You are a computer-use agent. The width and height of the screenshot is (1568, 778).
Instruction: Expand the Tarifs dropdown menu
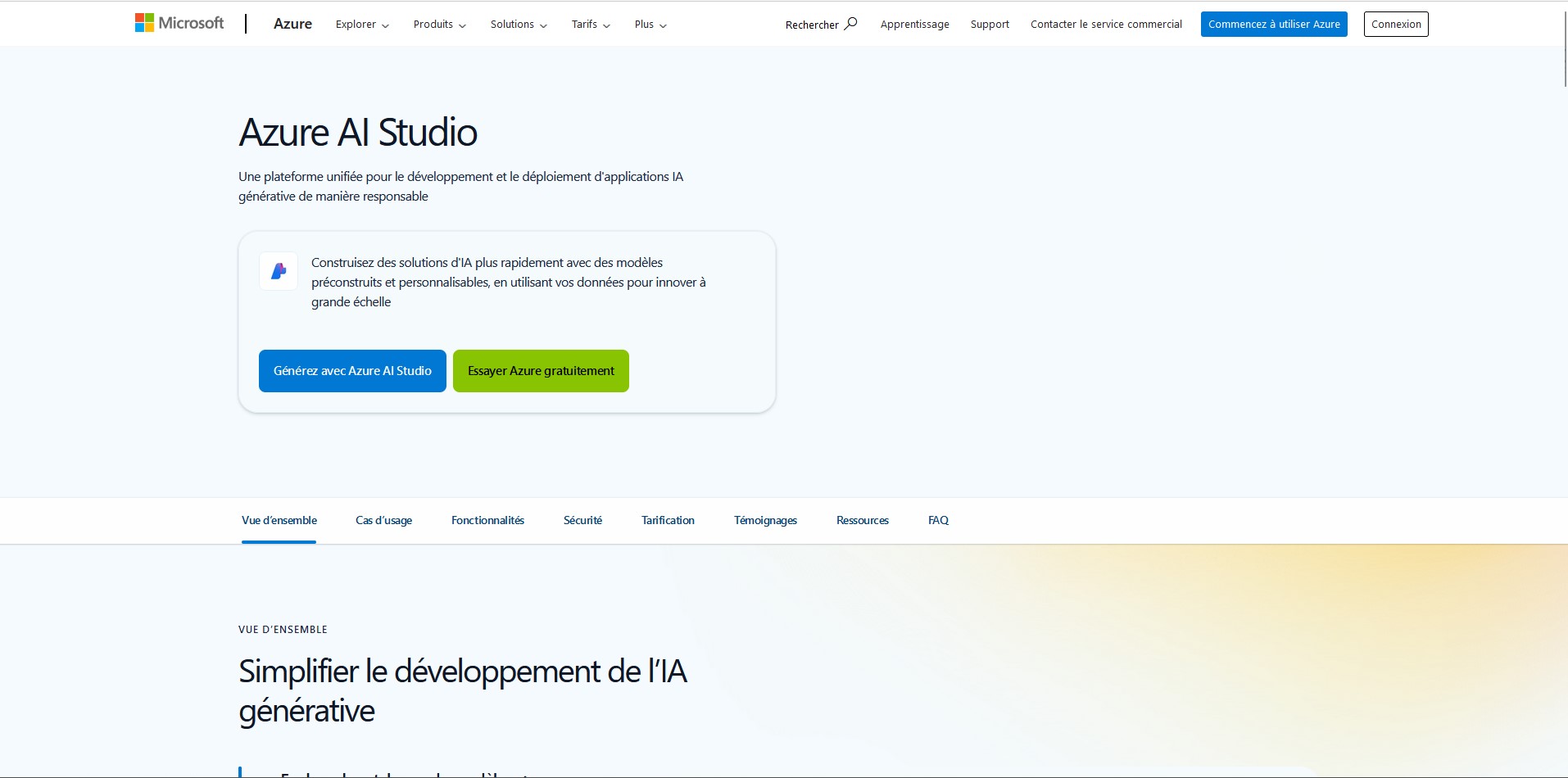click(x=591, y=25)
